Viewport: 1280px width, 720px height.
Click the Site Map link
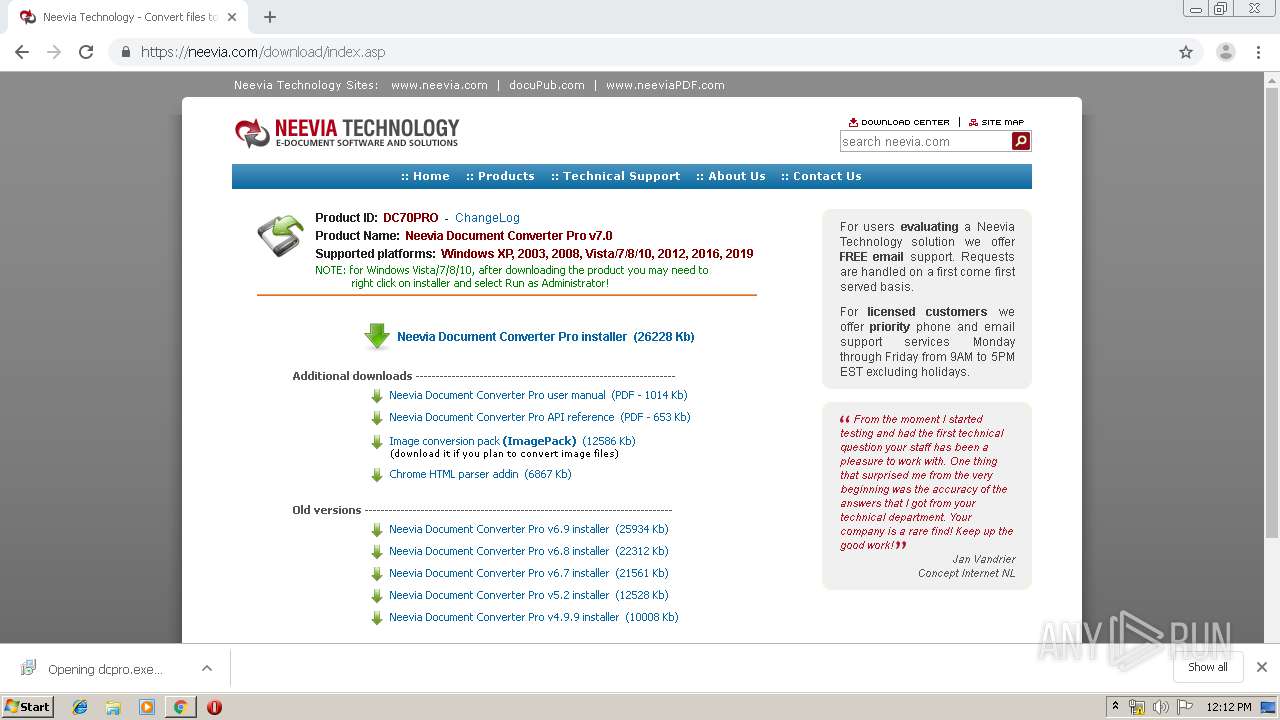coord(996,122)
